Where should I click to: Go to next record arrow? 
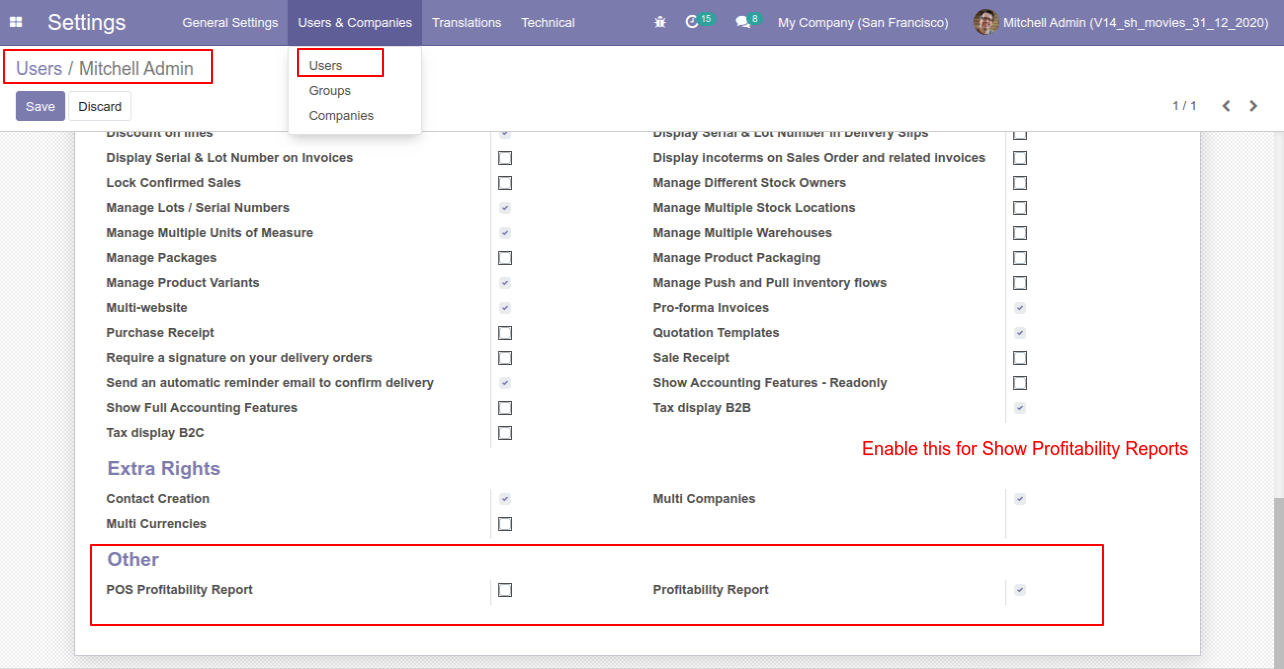pyautogui.click(x=1253, y=106)
